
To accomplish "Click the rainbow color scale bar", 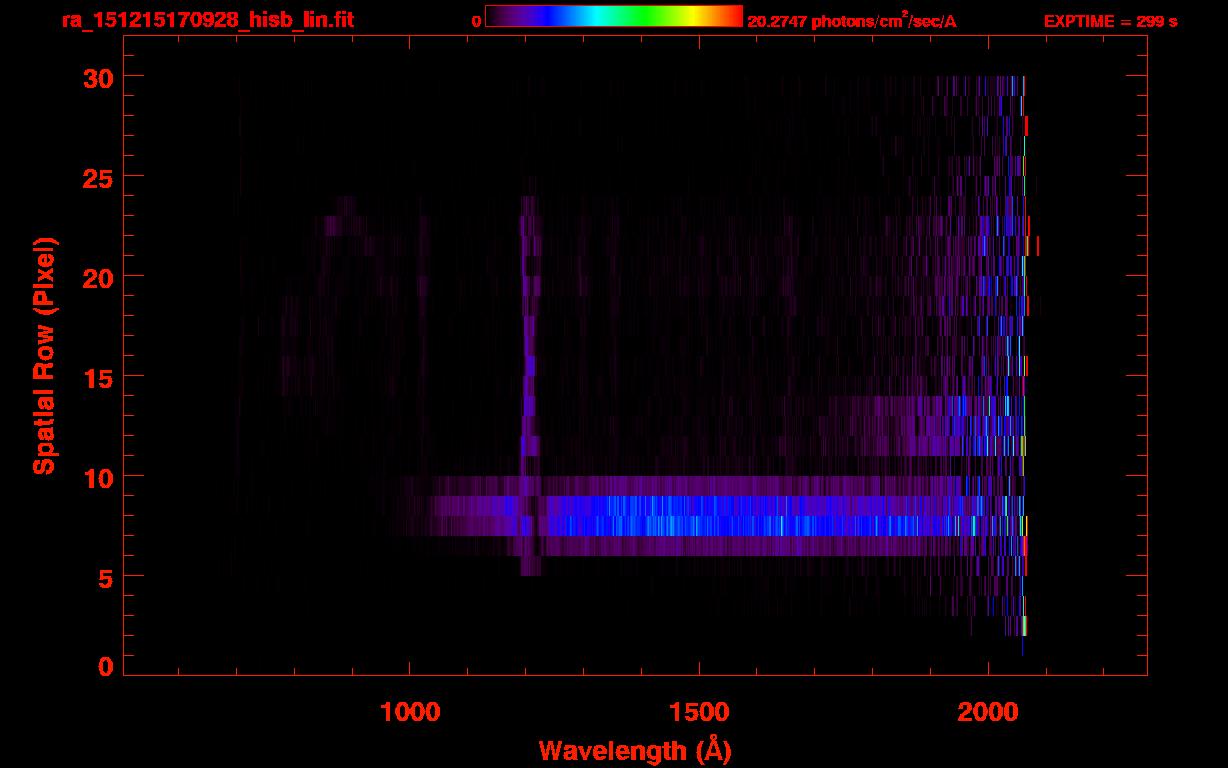I will pyautogui.click(x=614, y=16).
